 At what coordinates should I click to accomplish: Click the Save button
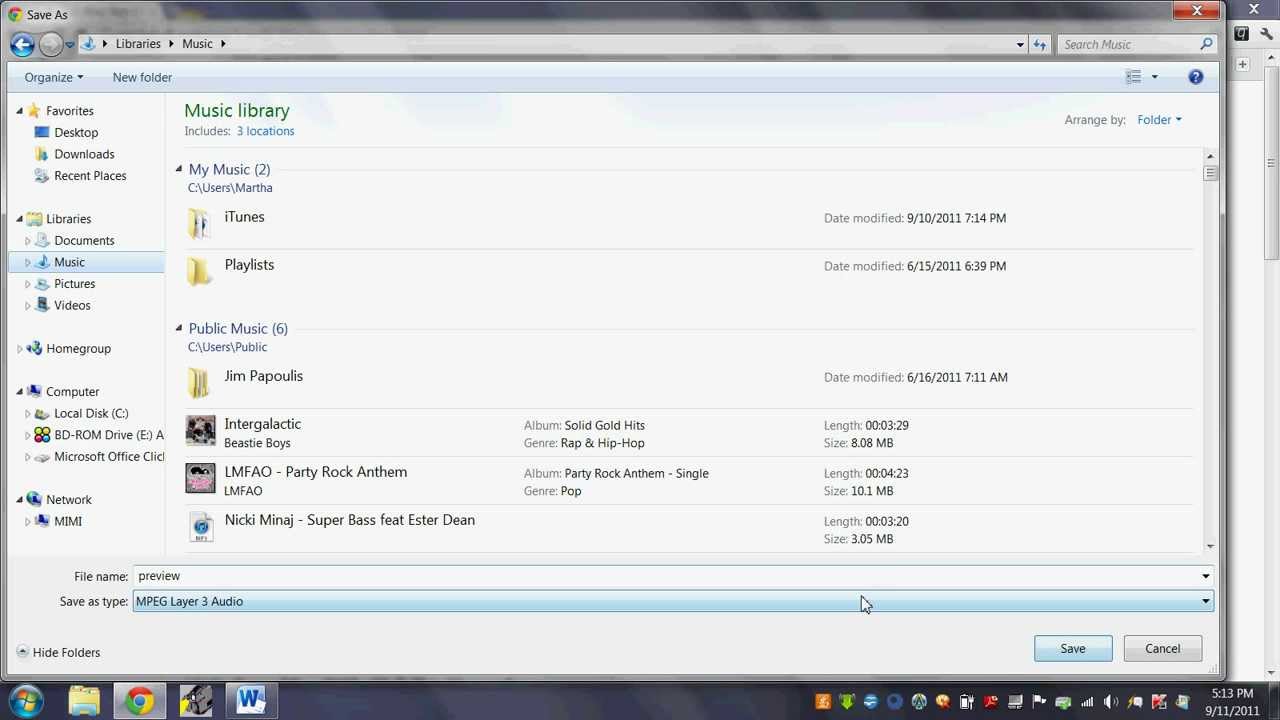(1073, 649)
